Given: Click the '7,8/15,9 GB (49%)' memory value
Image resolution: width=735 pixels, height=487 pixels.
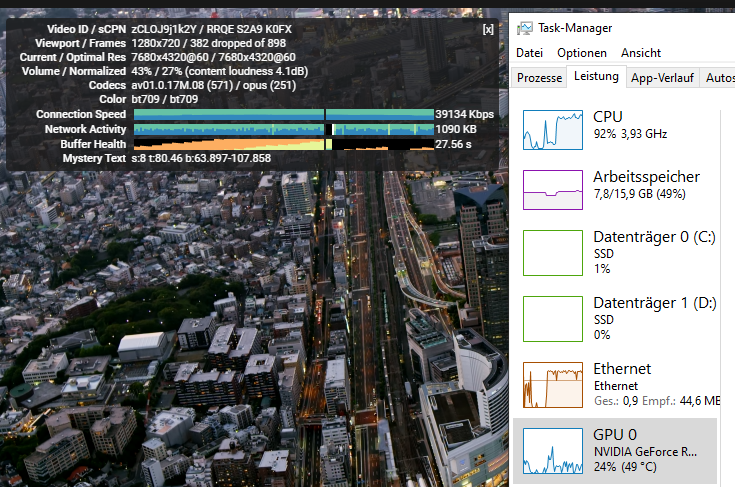Looking at the screenshot, I should 639,194.
